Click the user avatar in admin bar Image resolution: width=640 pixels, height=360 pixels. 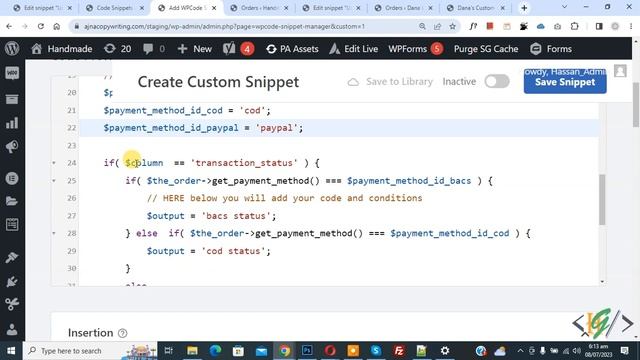620,71
